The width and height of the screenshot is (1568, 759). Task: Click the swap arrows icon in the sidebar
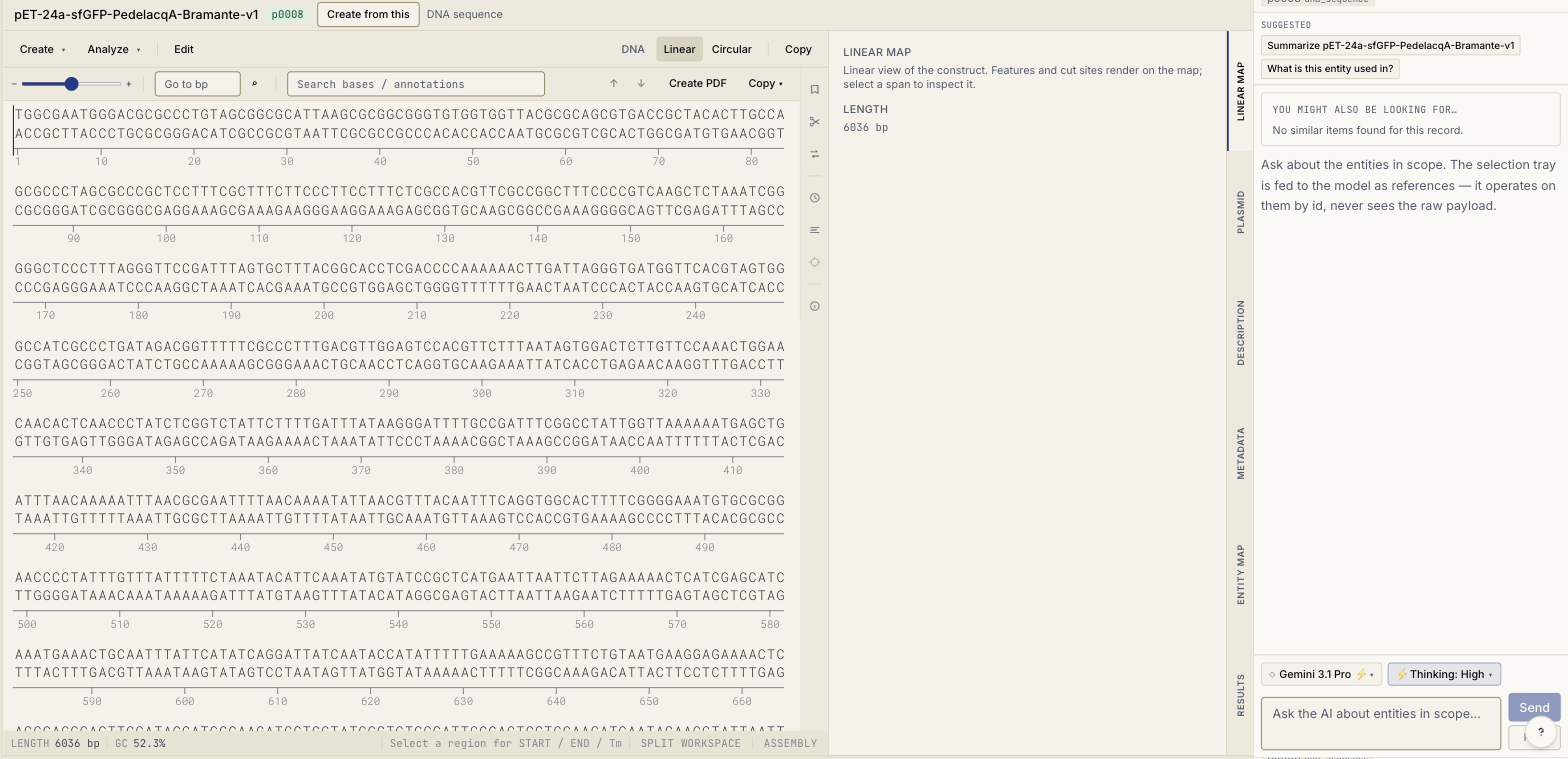click(x=814, y=154)
